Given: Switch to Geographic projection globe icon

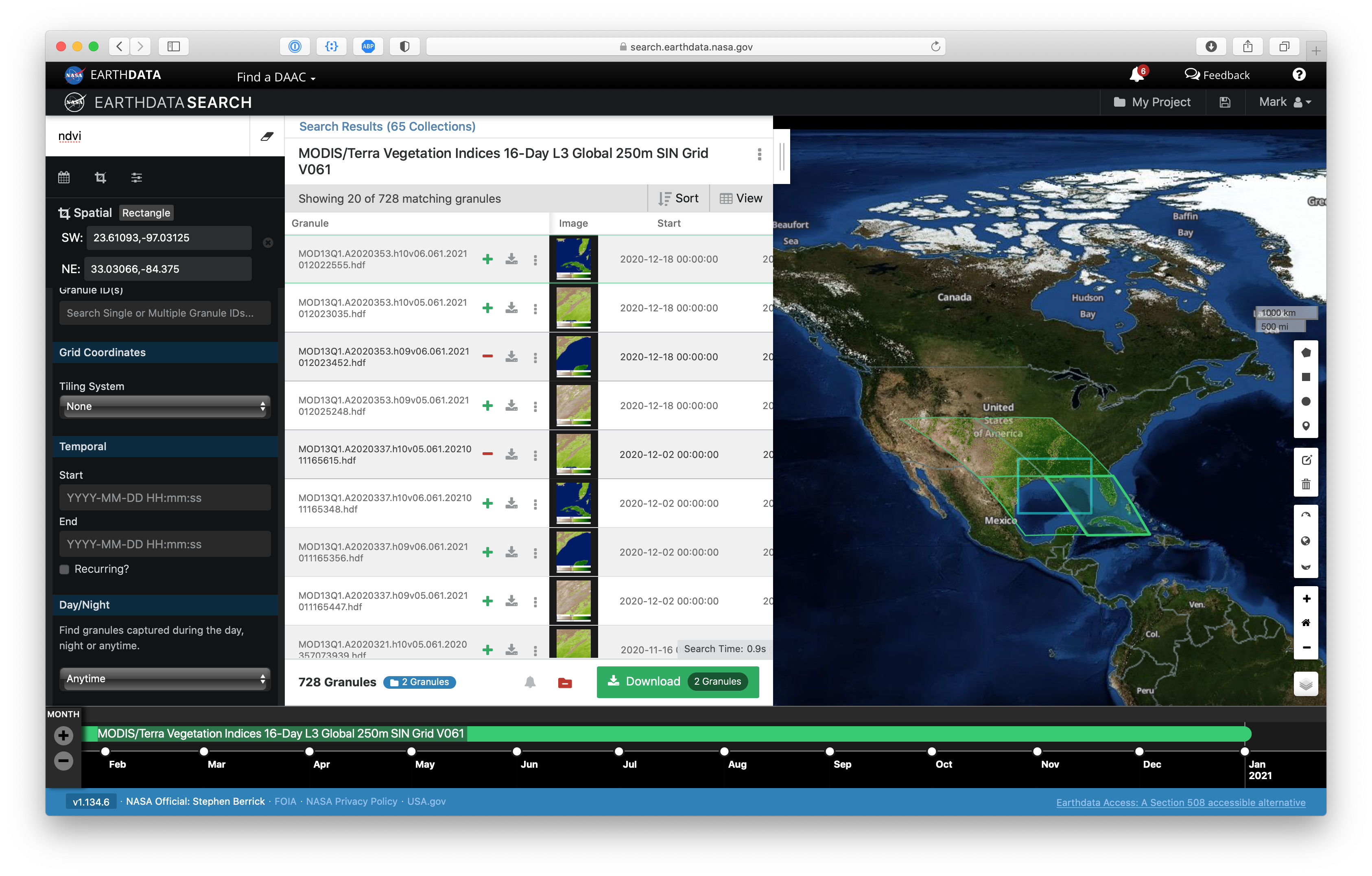Looking at the screenshot, I should click(1306, 541).
